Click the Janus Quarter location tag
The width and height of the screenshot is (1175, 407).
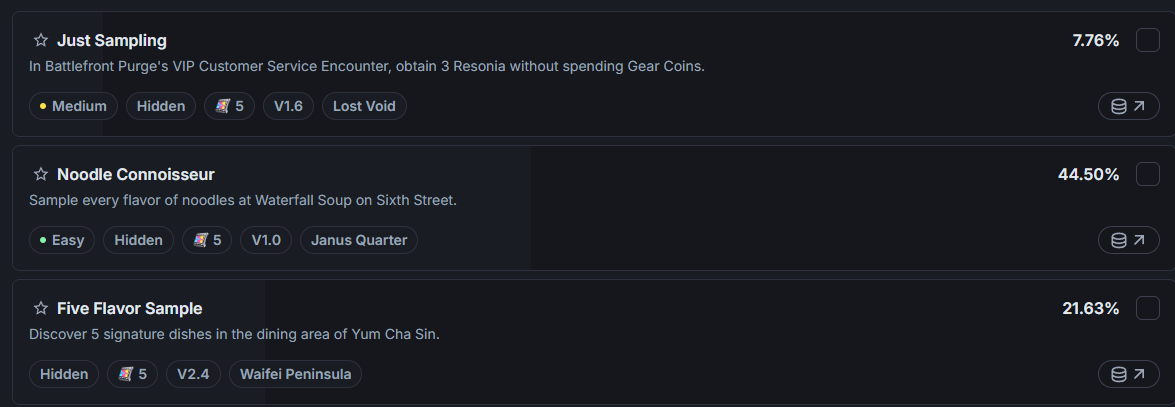[359, 240]
